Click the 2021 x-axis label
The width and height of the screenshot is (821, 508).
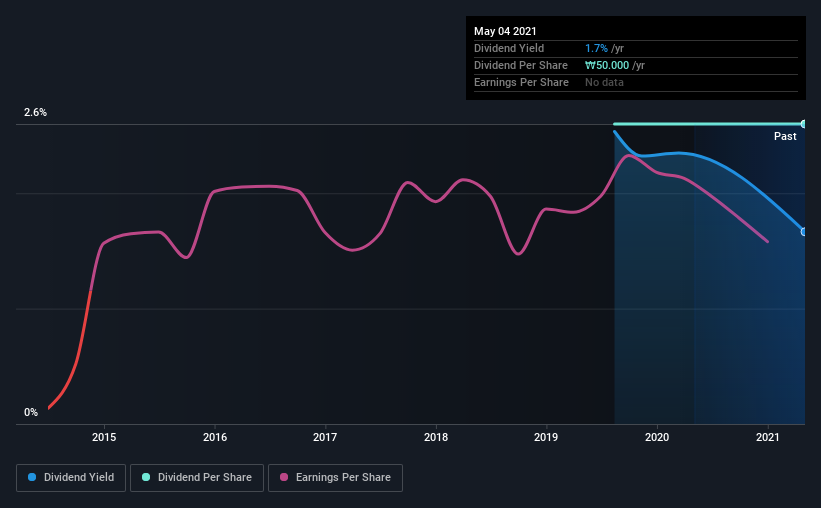768,437
